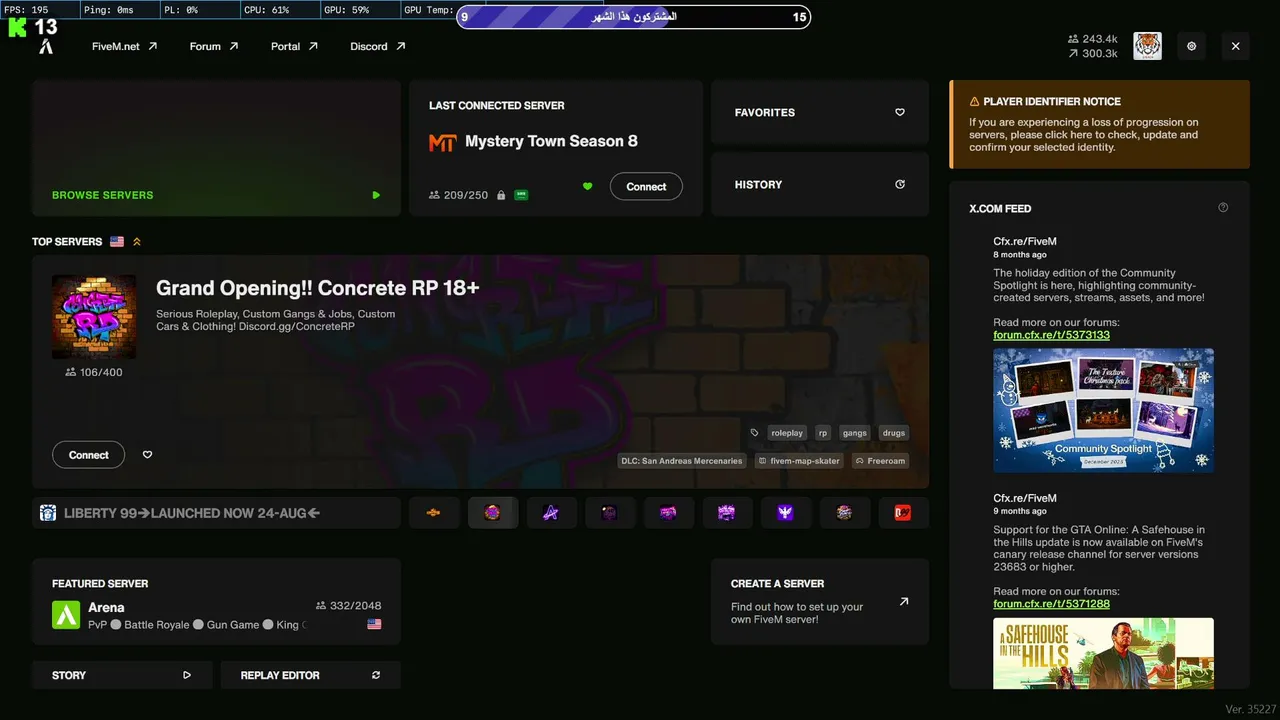Launch Story mode

click(122, 675)
